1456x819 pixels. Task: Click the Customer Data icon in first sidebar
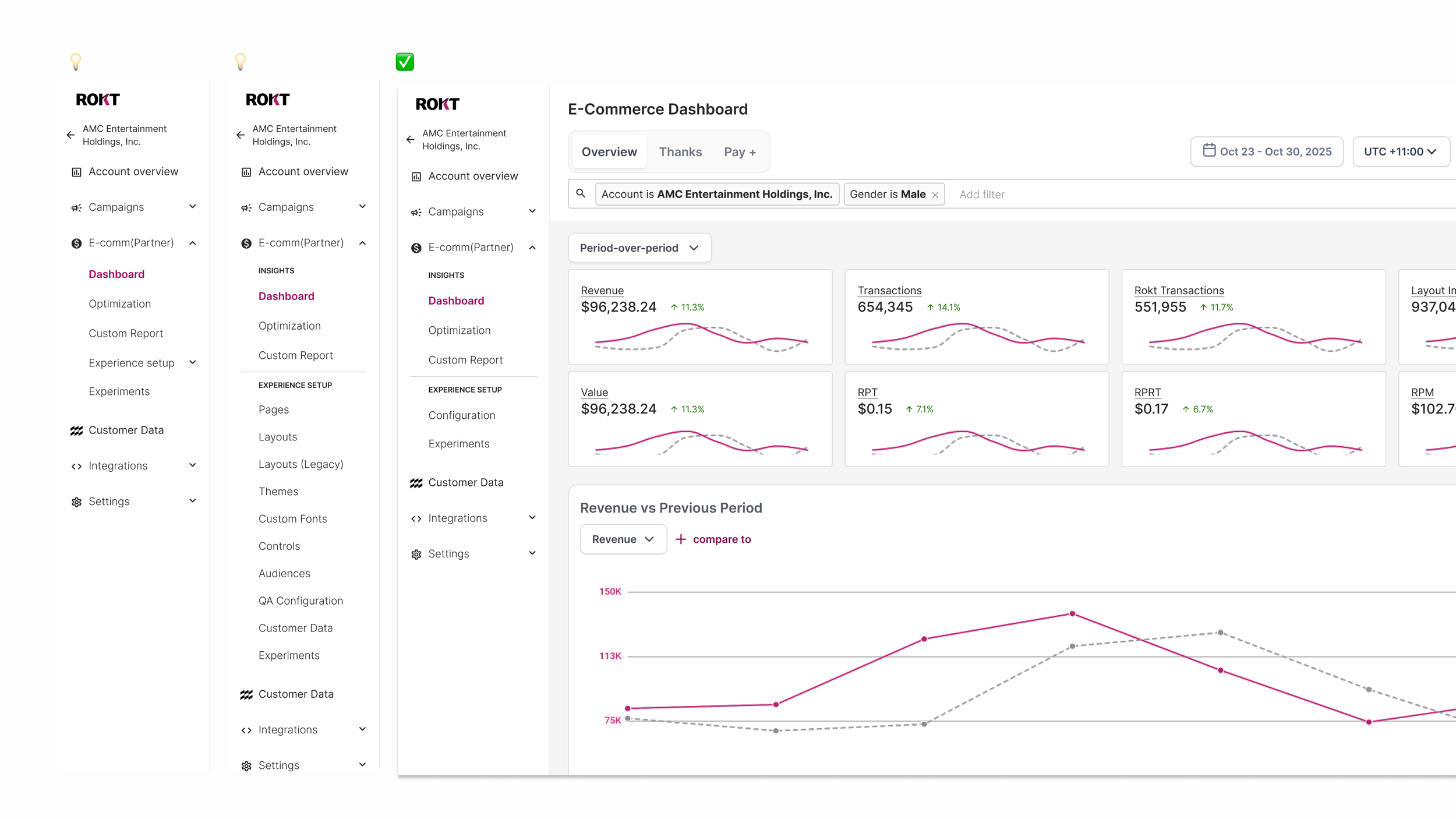(x=76, y=430)
